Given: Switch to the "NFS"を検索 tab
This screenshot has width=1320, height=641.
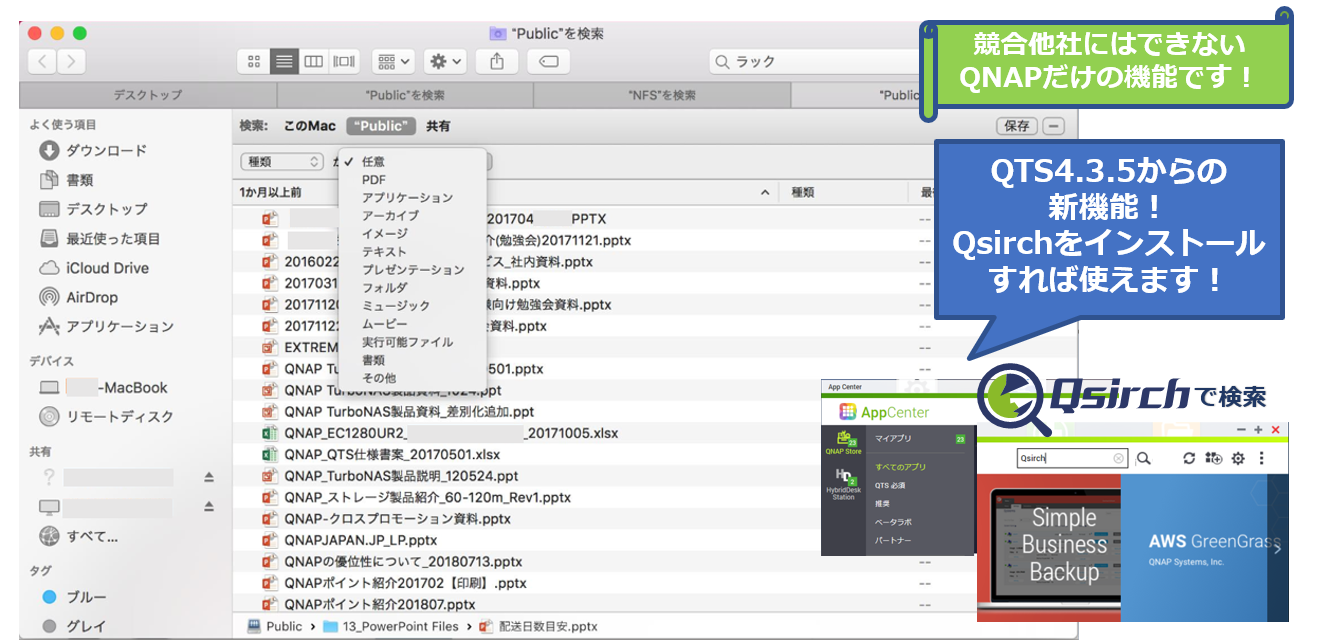Looking at the screenshot, I should tap(662, 95).
